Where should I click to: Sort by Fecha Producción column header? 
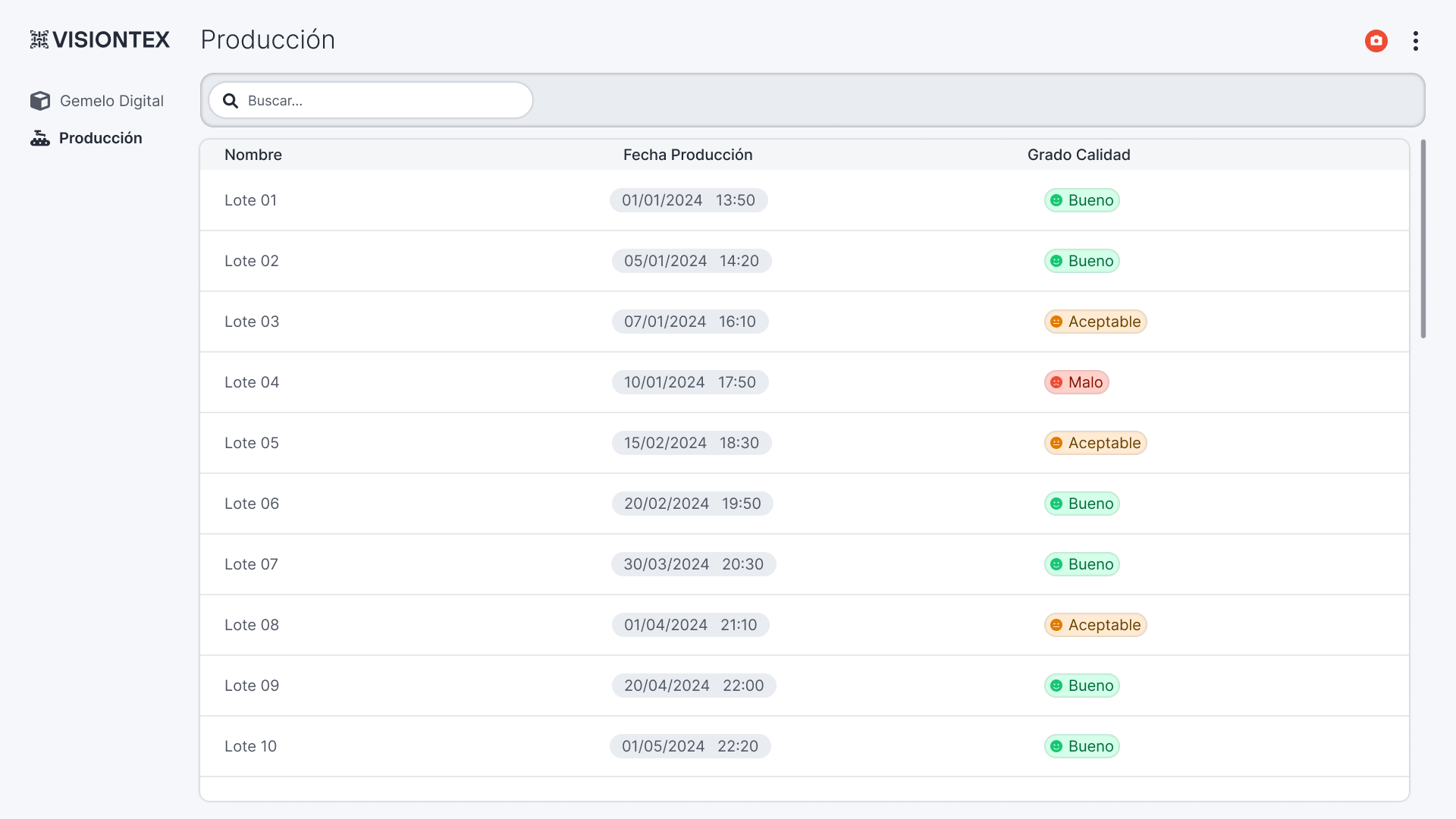(x=688, y=155)
